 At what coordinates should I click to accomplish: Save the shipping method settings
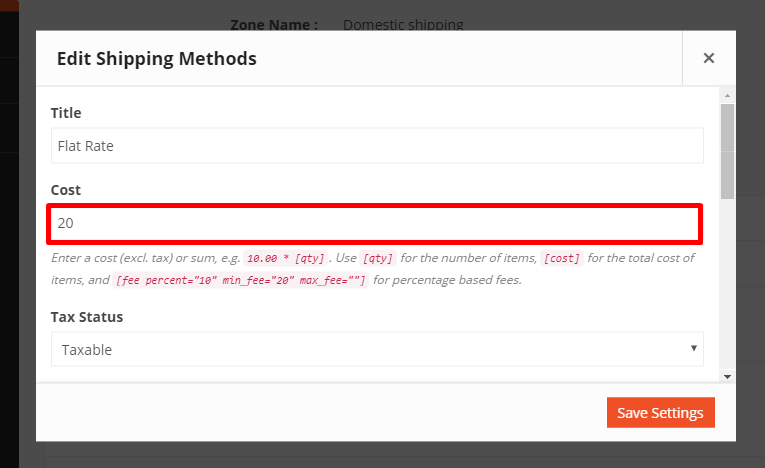661,412
